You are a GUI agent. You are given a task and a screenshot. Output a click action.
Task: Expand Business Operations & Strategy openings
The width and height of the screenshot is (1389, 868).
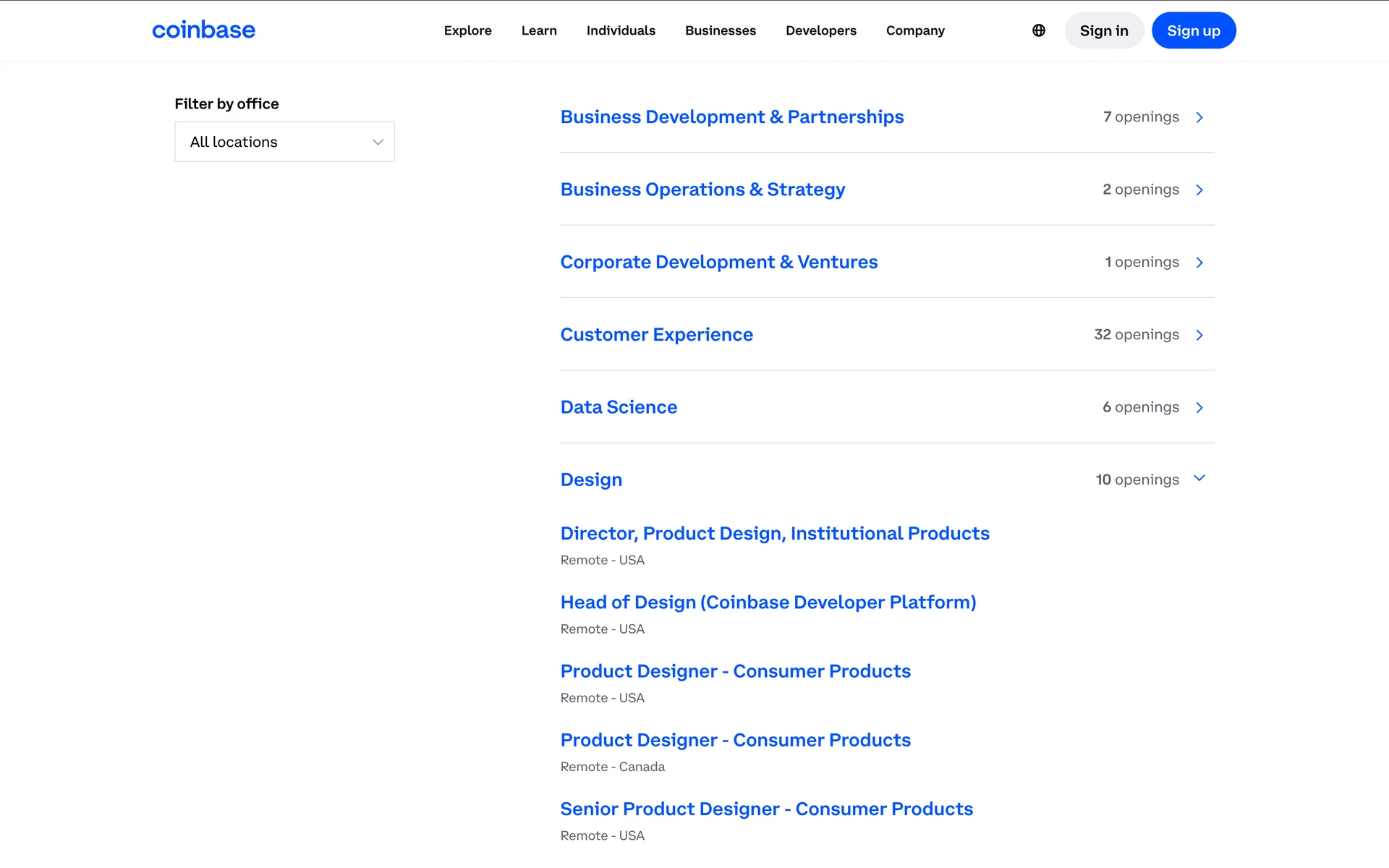(x=702, y=190)
